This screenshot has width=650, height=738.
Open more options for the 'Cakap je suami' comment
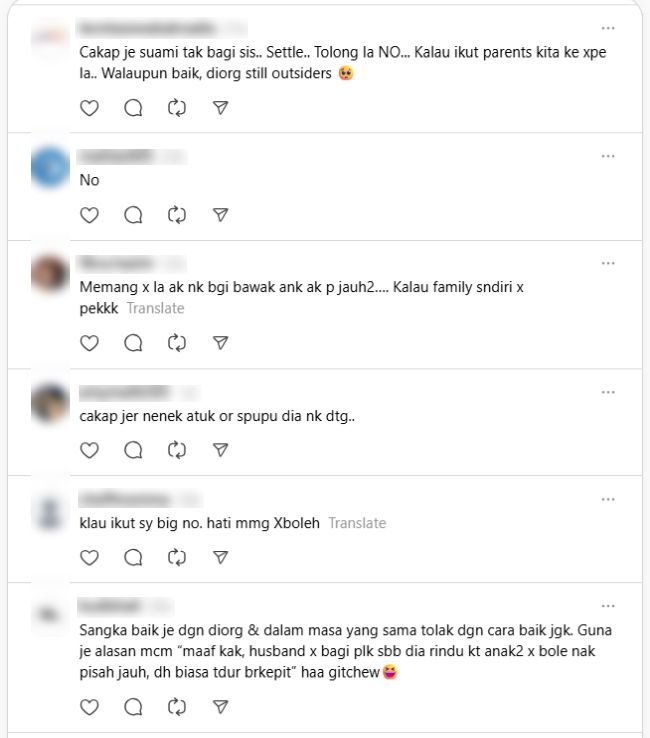point(608,28)
